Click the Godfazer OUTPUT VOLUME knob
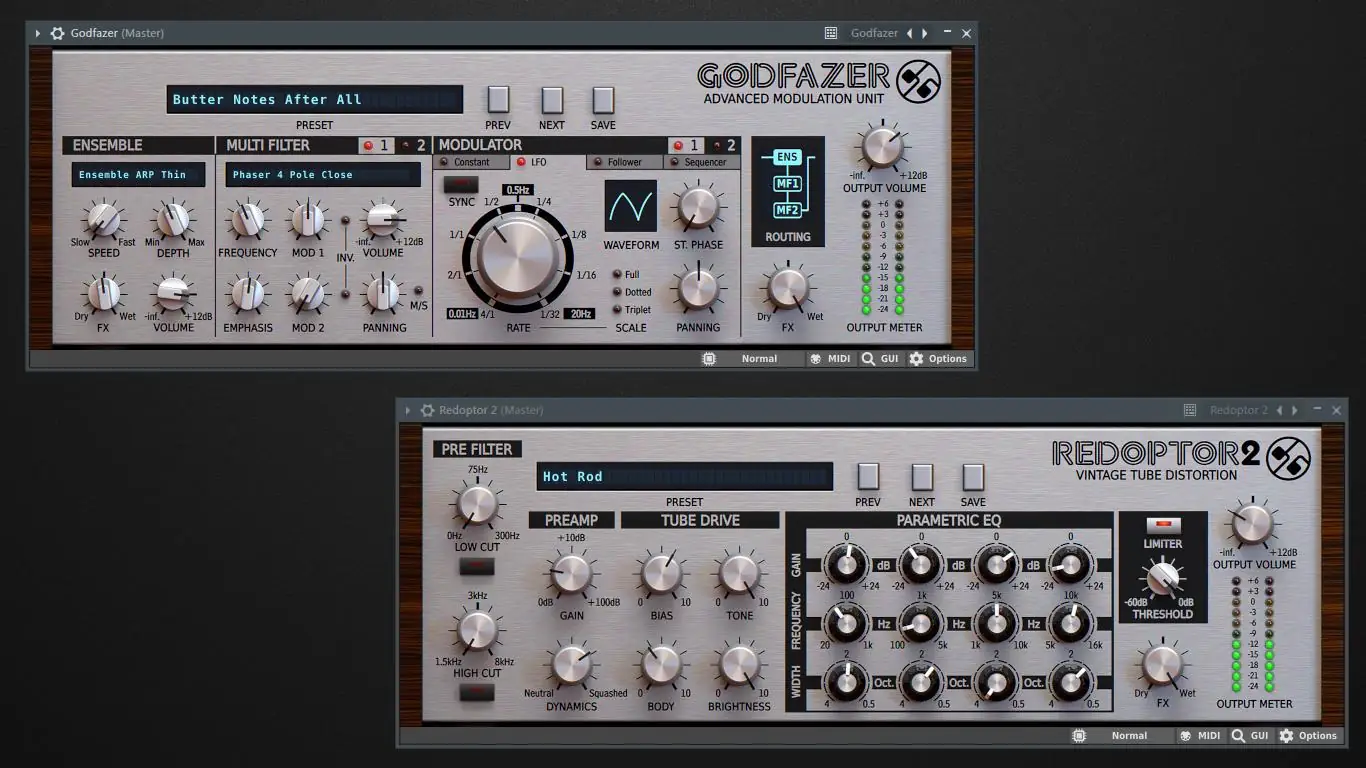 (882, 147)
